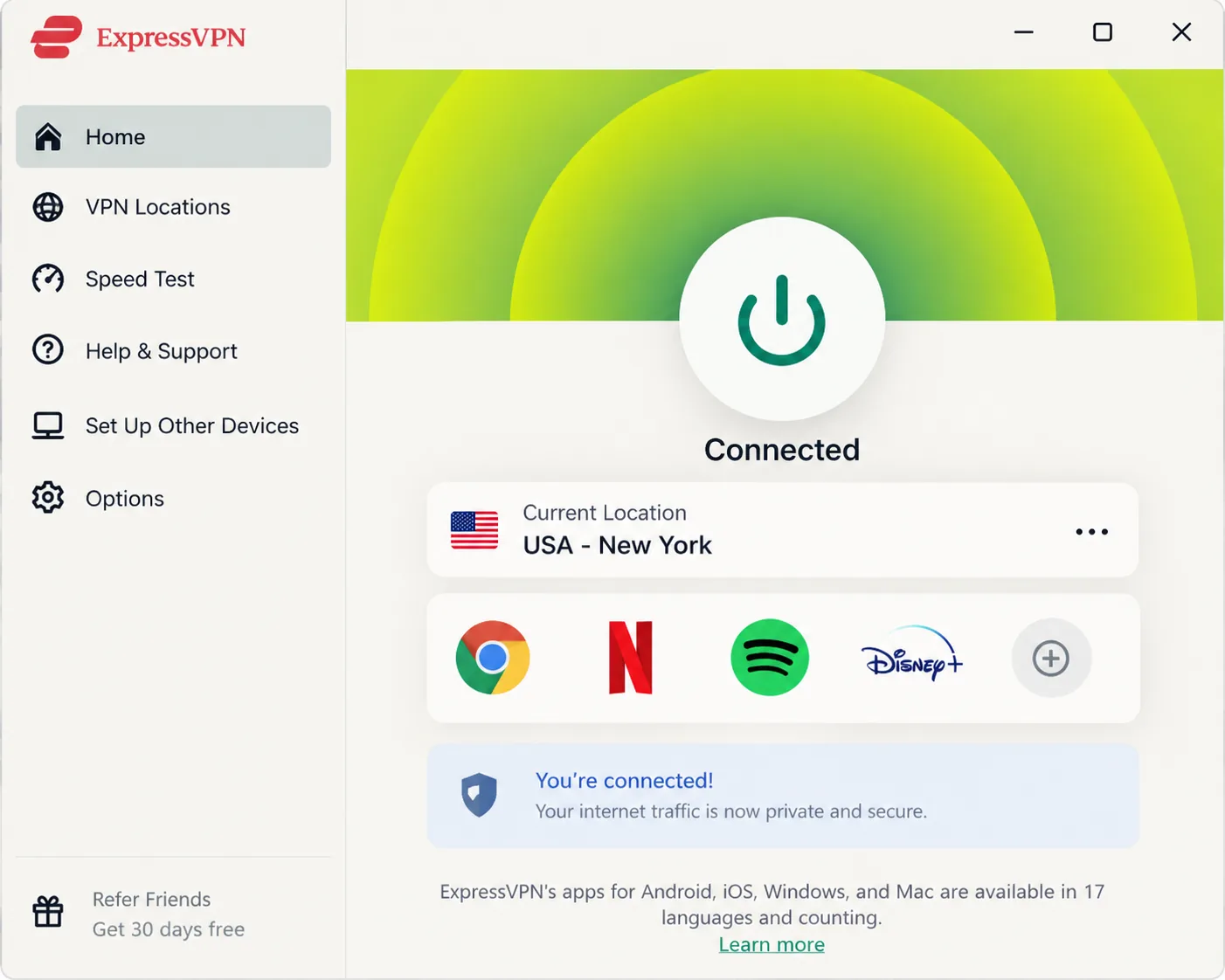Maximize the ExpressVPN window
This screenshot has width=1225, height=980.
point(1103,32)
